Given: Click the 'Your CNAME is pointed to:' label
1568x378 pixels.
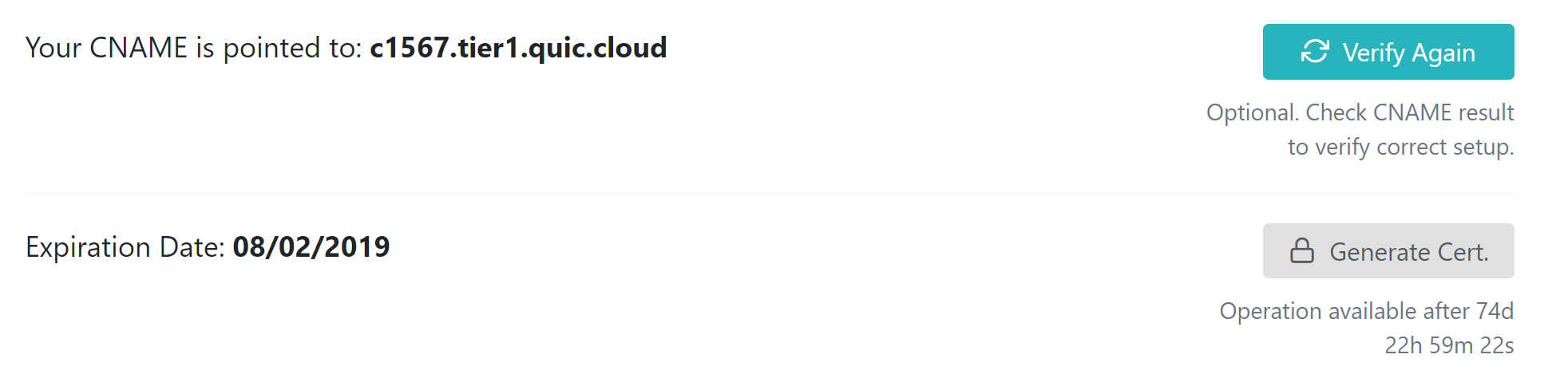Looking at the screenshot, I should point(194,48).
